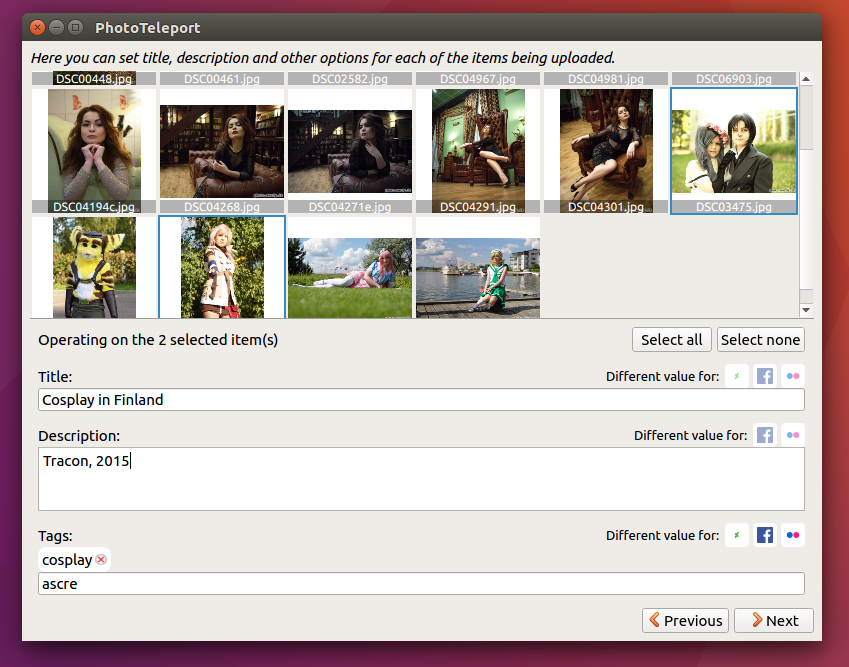Image resolution: width=849 pixels, height=667 pixels.
Task: Select the DSC04194c.jpg thumbnail
Action: point(94,151)
